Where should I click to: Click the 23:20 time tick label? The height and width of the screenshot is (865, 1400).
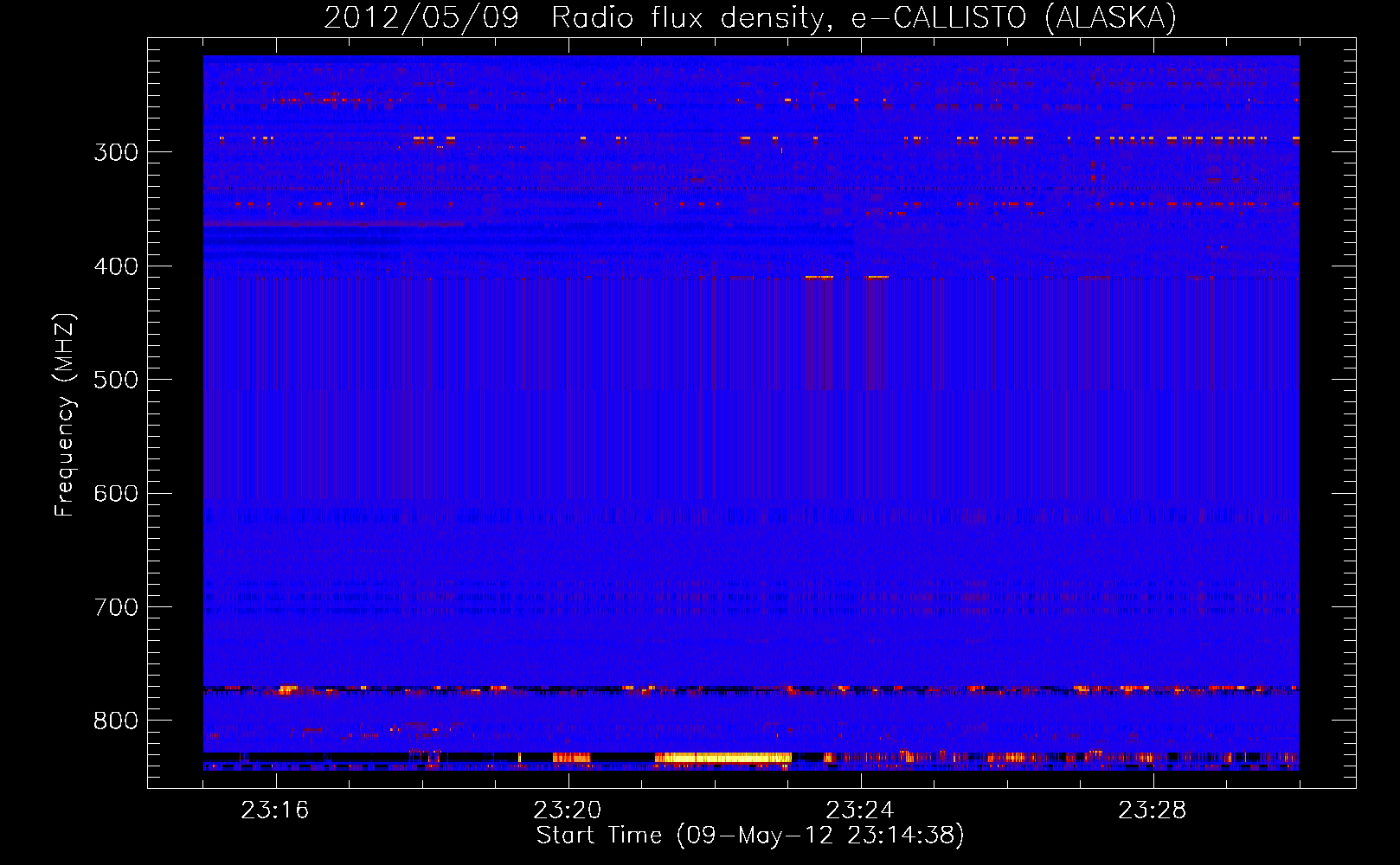(568, 811)
